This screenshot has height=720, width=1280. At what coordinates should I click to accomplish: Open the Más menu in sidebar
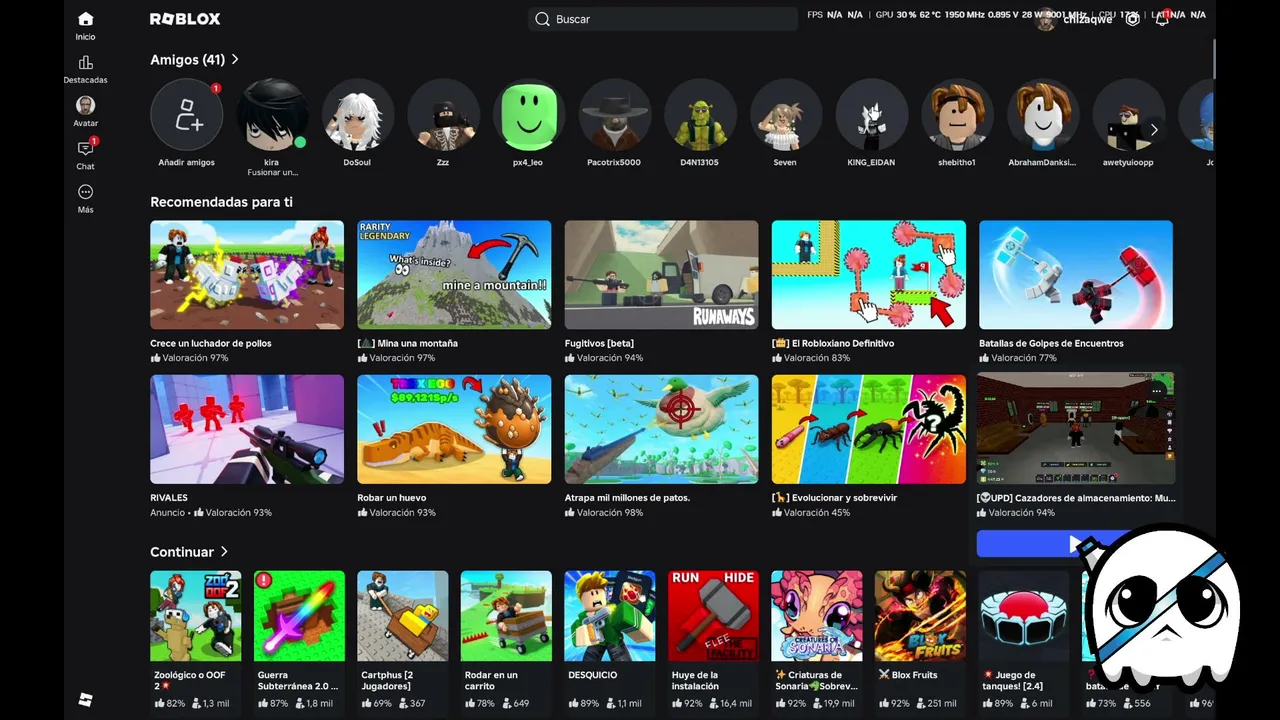pyautogui.click(x=85, y=198)
